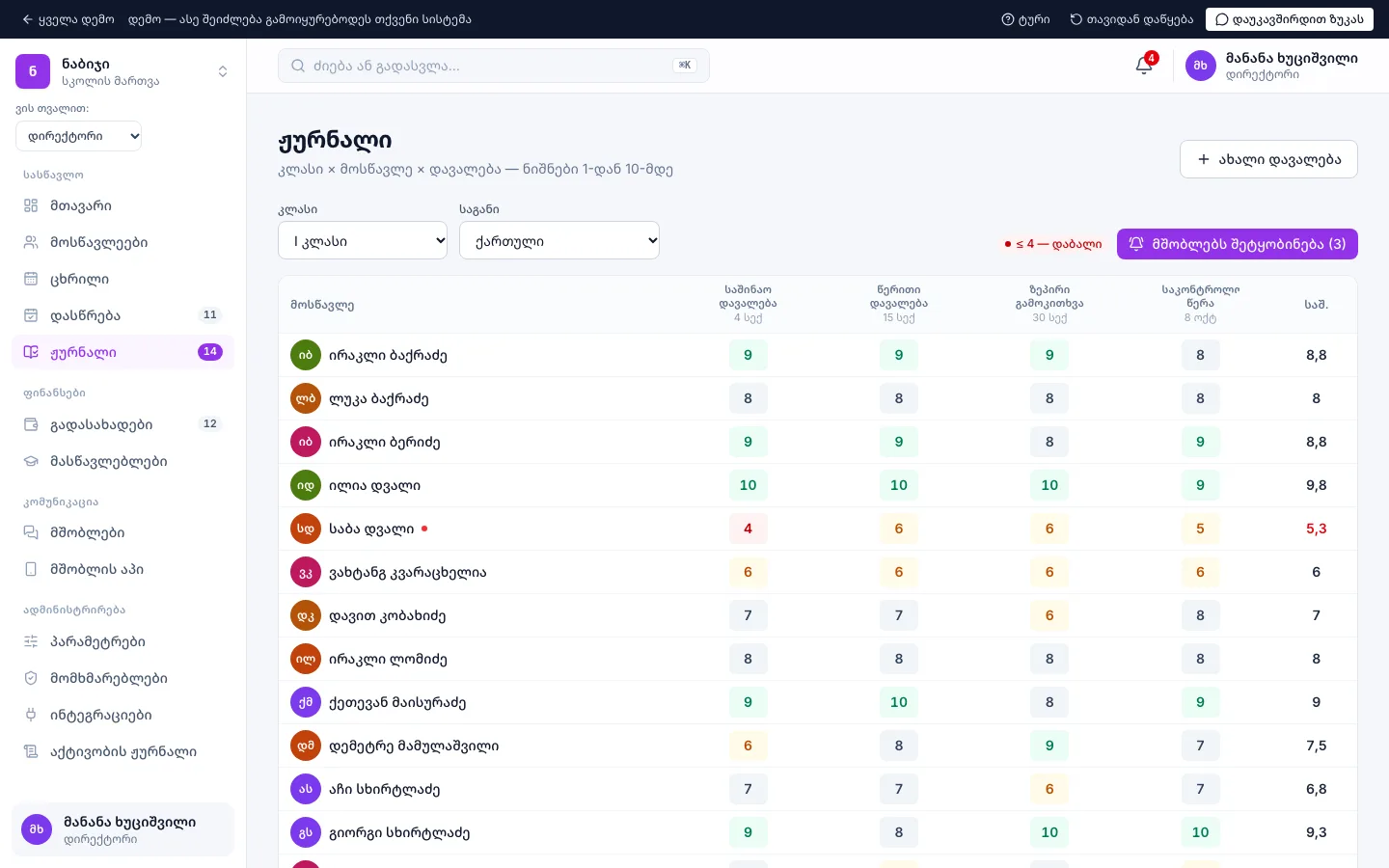The height and width of the screenshot is (868, 1389).
Task: Click the ზეპირი გამოკითხვა column header
Action: [x=1049, y=303]
